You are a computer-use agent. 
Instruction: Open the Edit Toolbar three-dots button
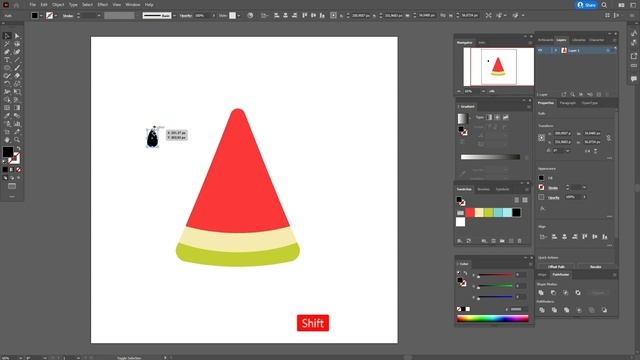tap(12, 197)
